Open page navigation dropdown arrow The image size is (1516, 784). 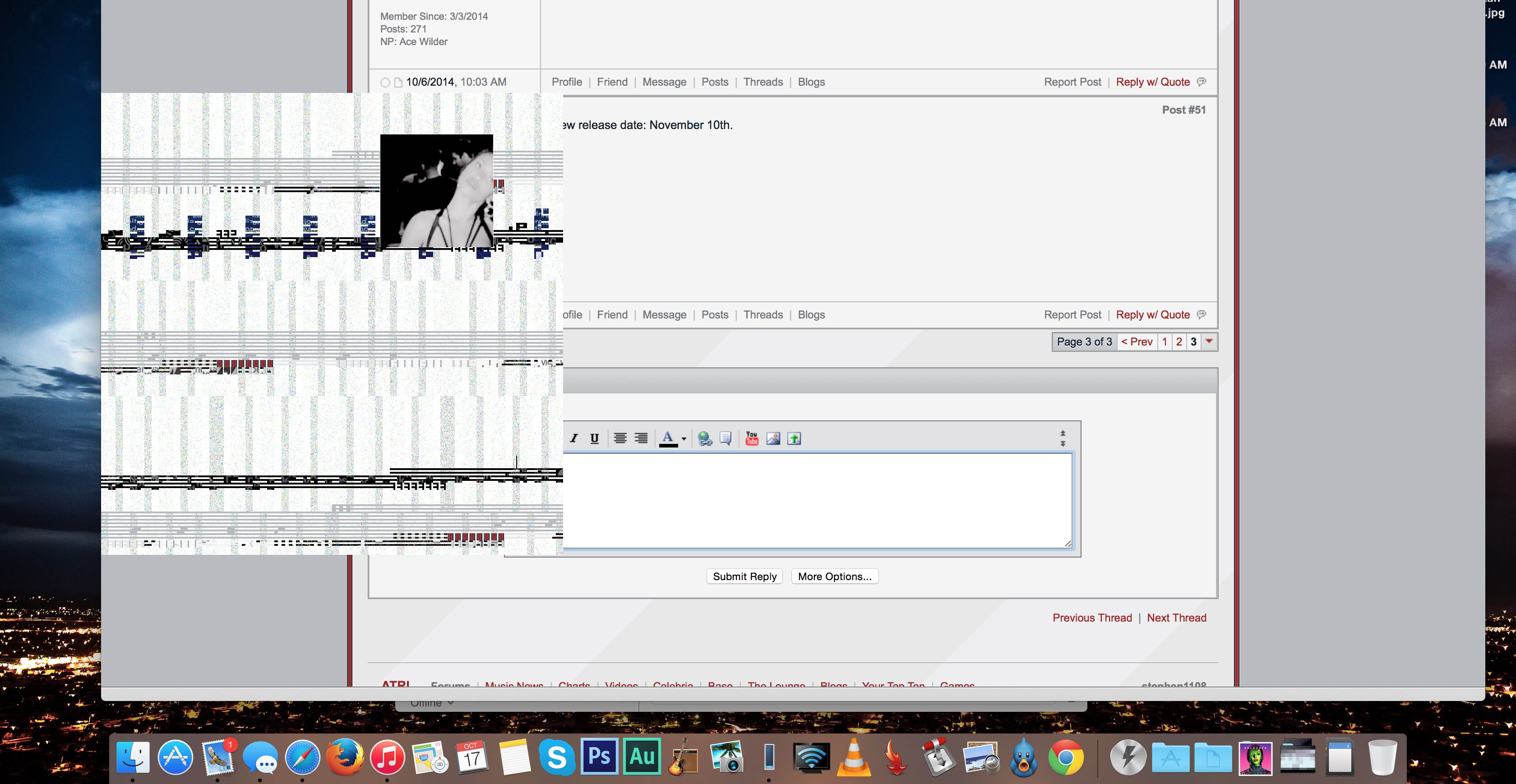click(x=1209, y=341)
